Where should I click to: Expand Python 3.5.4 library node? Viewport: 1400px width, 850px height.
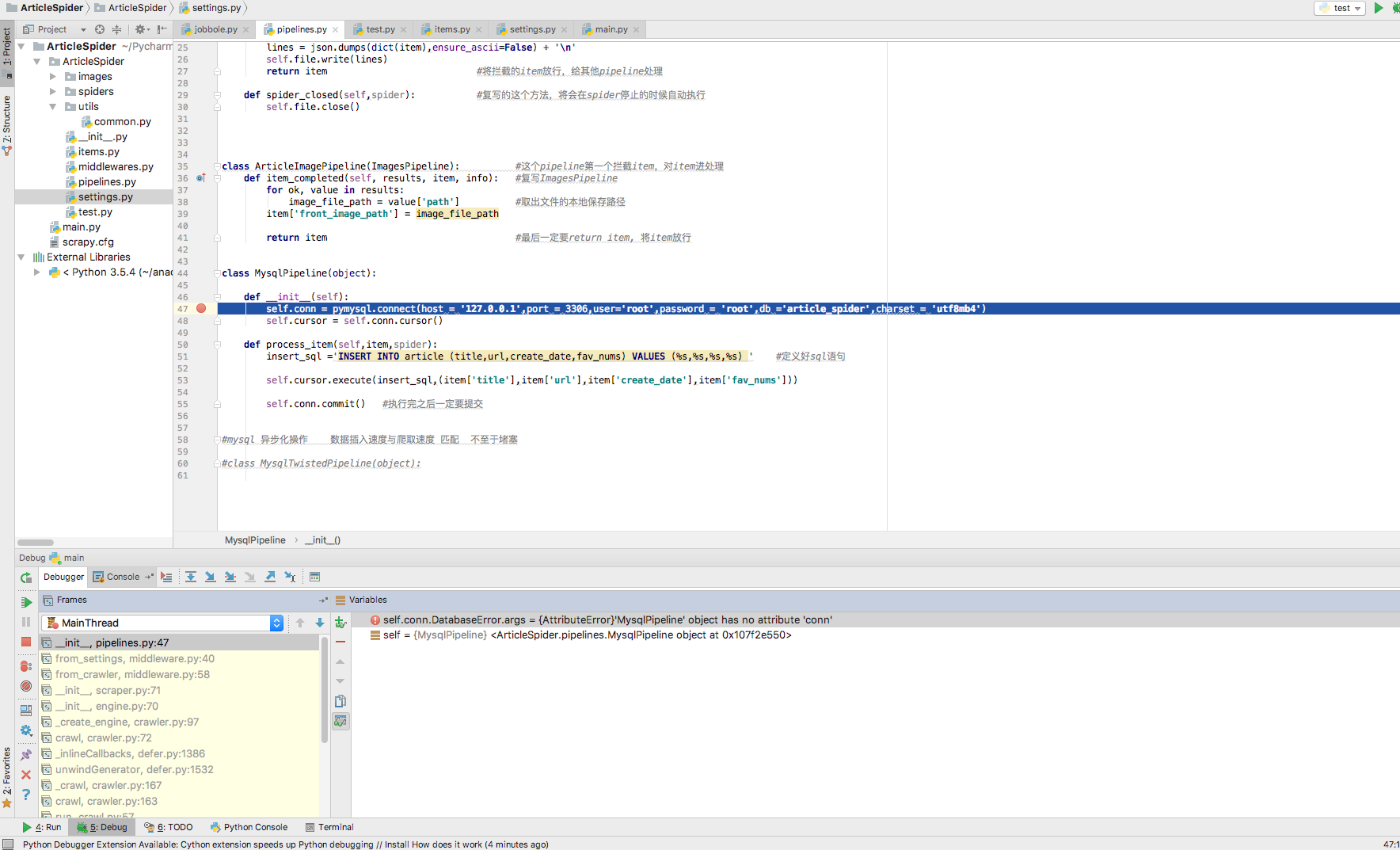coord(37,273)
